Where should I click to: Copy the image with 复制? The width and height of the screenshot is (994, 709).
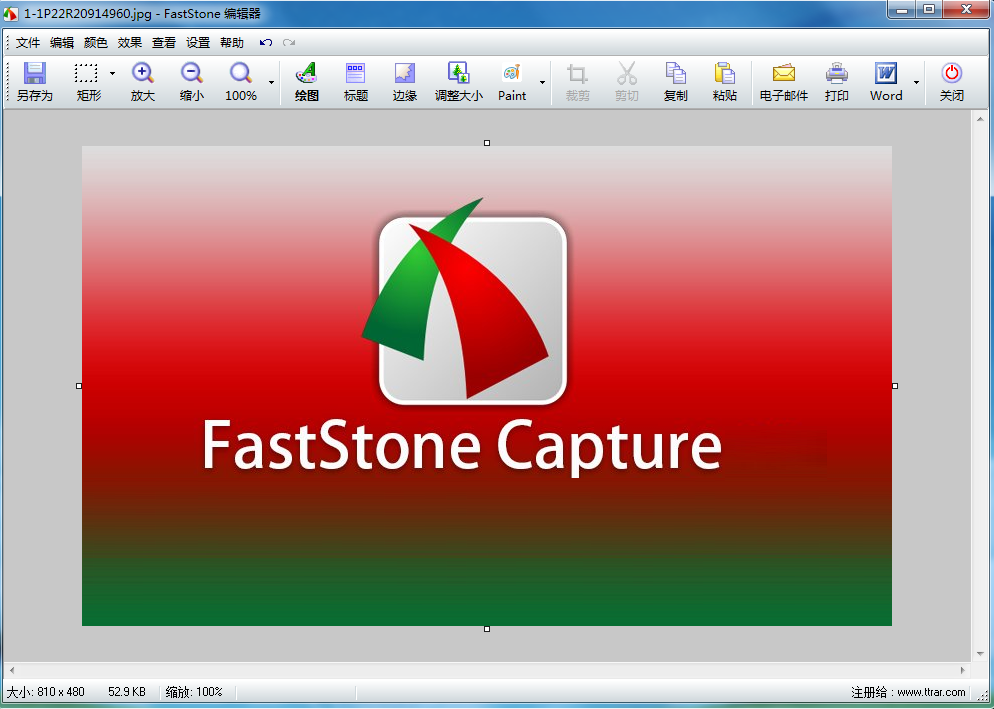point(676,81)
